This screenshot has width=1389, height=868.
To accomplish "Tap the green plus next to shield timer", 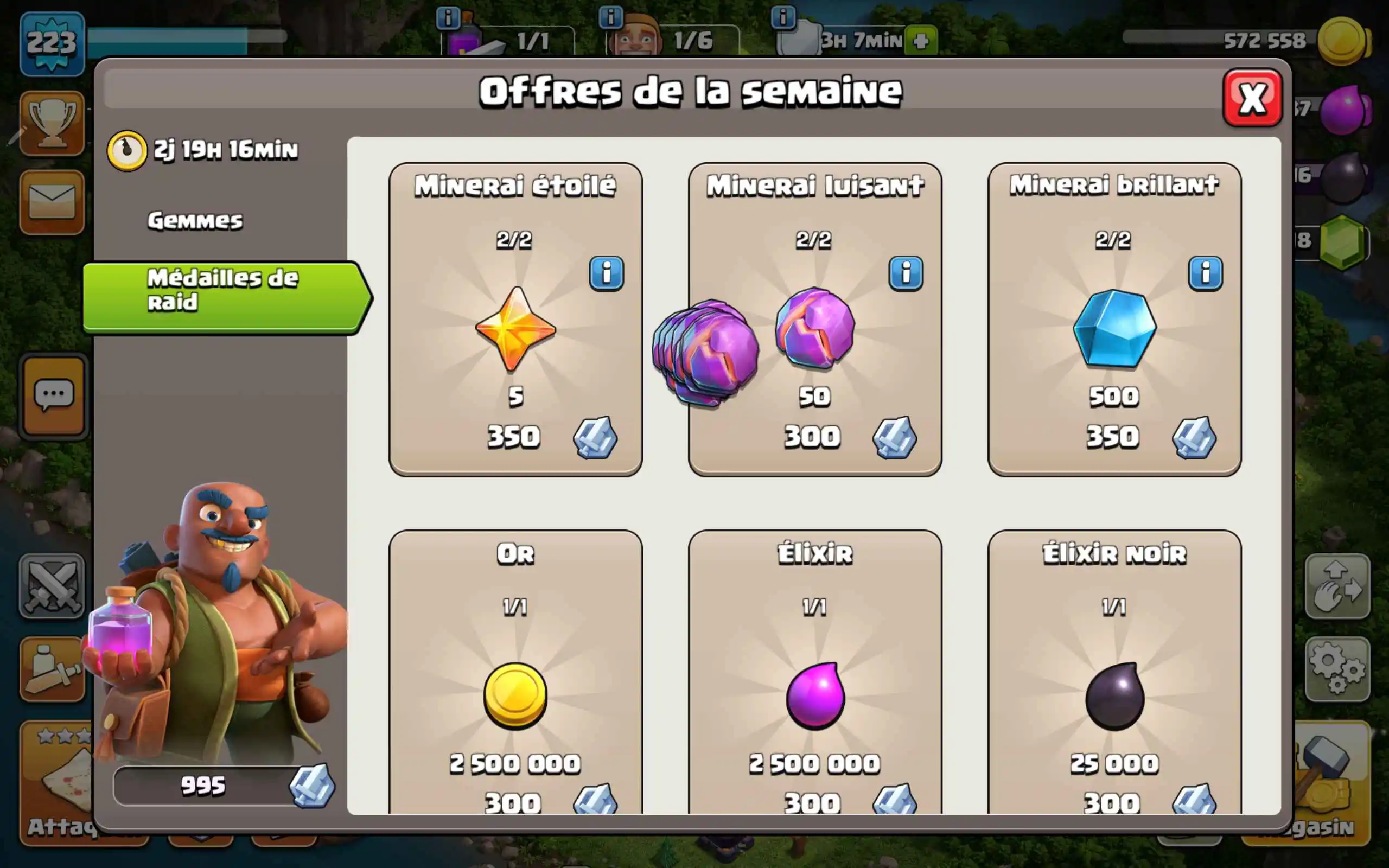I will click(921, 41).
